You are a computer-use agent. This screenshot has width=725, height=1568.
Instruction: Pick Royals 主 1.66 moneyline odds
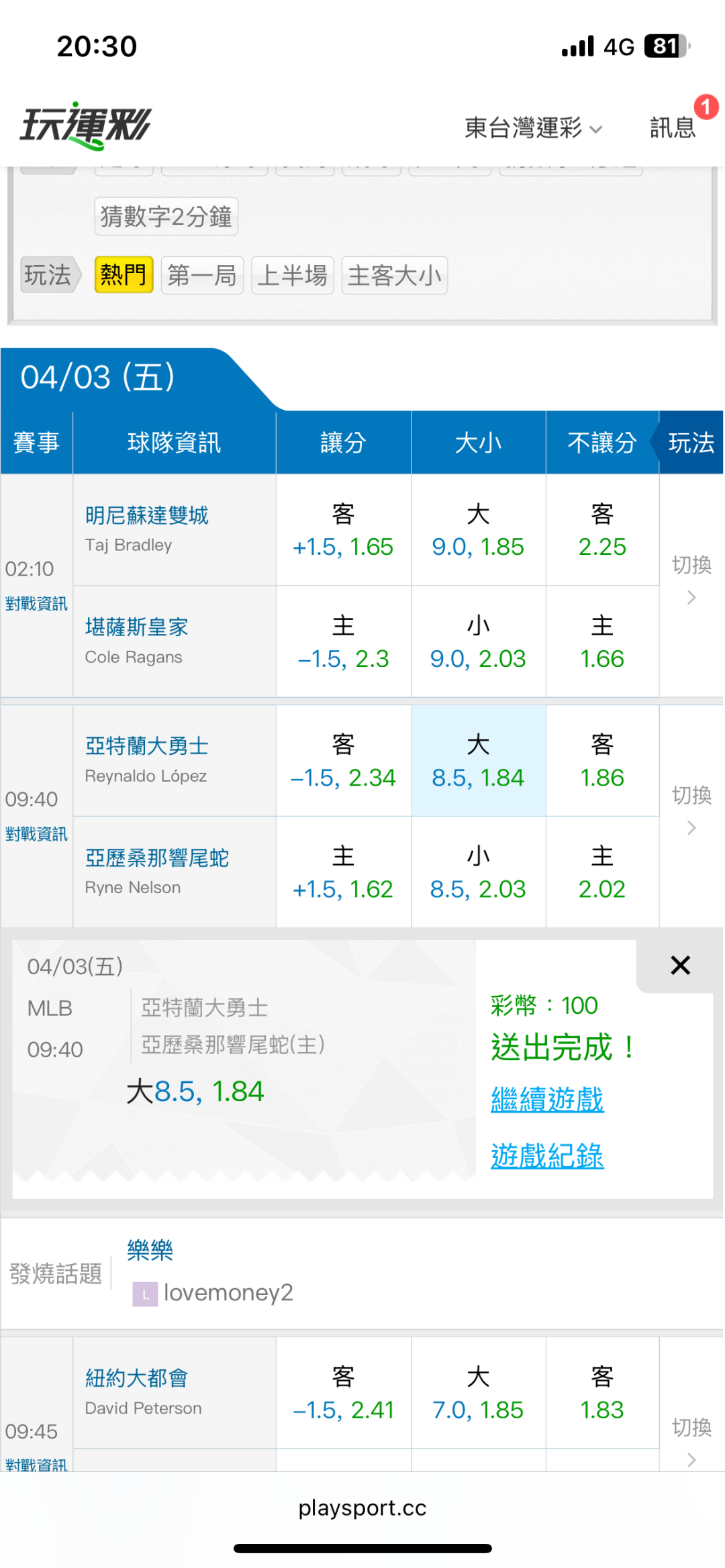pyautogui.click(x=602, y=642)
